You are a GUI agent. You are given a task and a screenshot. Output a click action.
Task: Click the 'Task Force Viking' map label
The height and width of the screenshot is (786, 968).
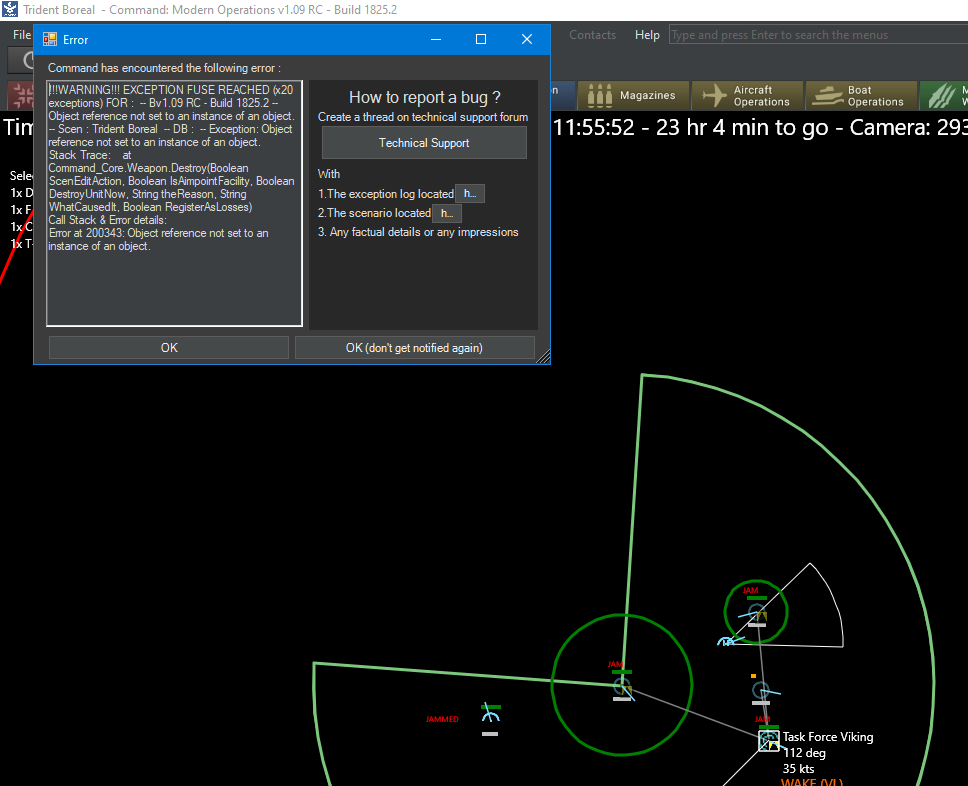click(x=828, y=737)
